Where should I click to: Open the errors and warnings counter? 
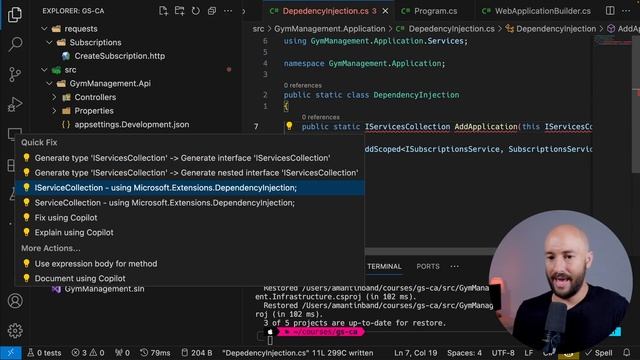[x=88, y=353]
